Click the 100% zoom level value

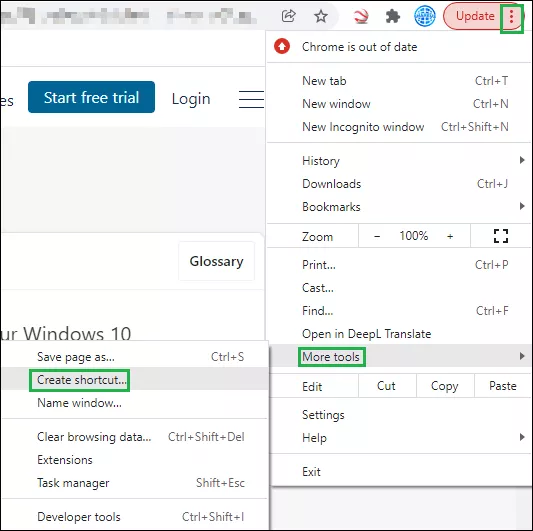(x=414, y=236)
